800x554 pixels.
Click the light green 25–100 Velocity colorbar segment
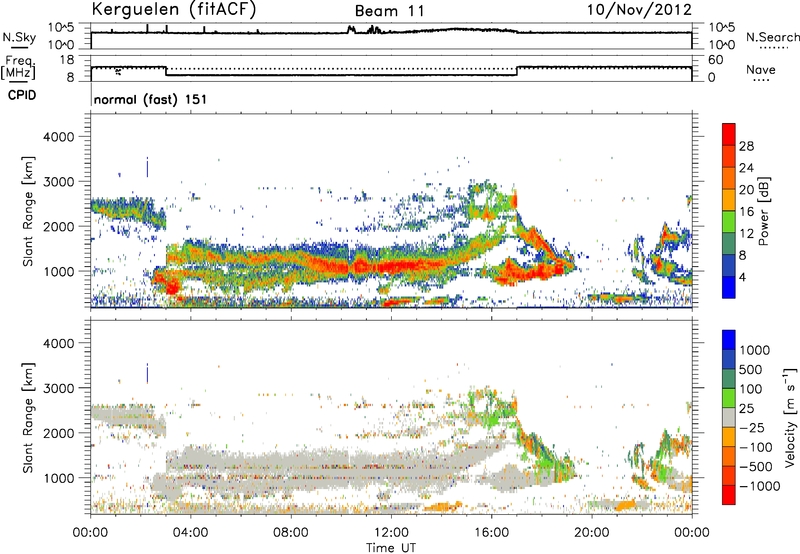point(729,398)
